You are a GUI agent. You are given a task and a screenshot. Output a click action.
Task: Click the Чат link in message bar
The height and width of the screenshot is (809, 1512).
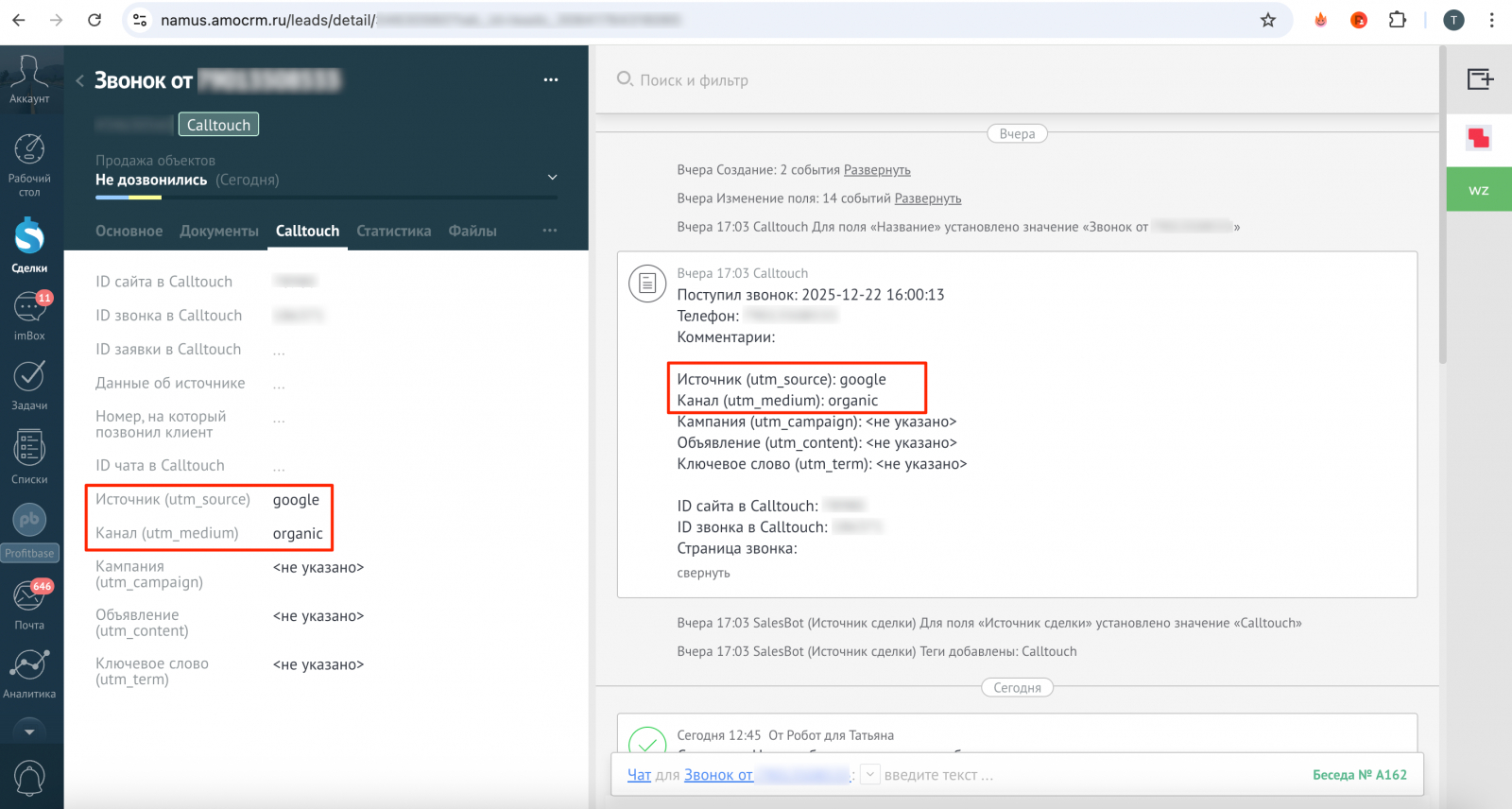pyautogui.click(x=639, y=775)
